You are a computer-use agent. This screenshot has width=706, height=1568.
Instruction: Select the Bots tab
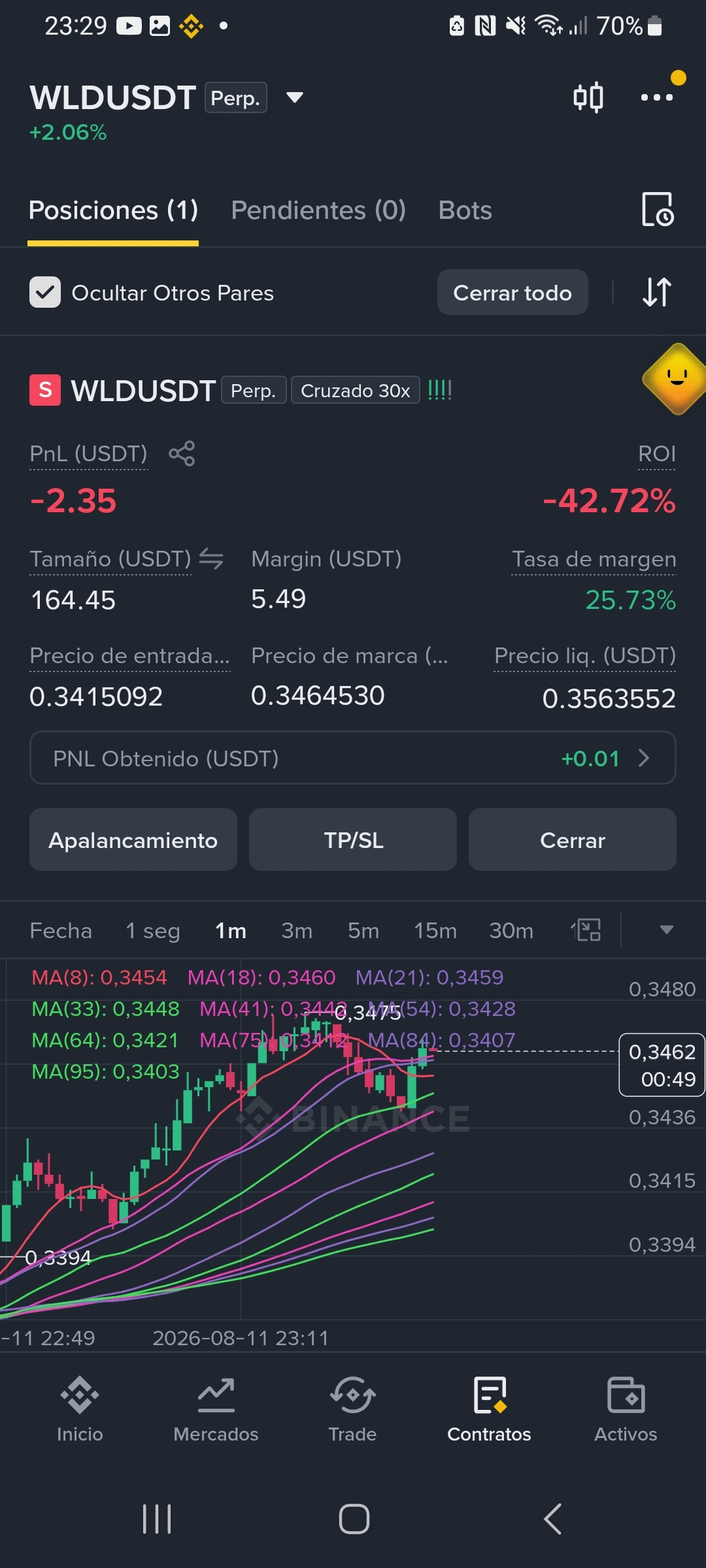[x=465, y=210]
